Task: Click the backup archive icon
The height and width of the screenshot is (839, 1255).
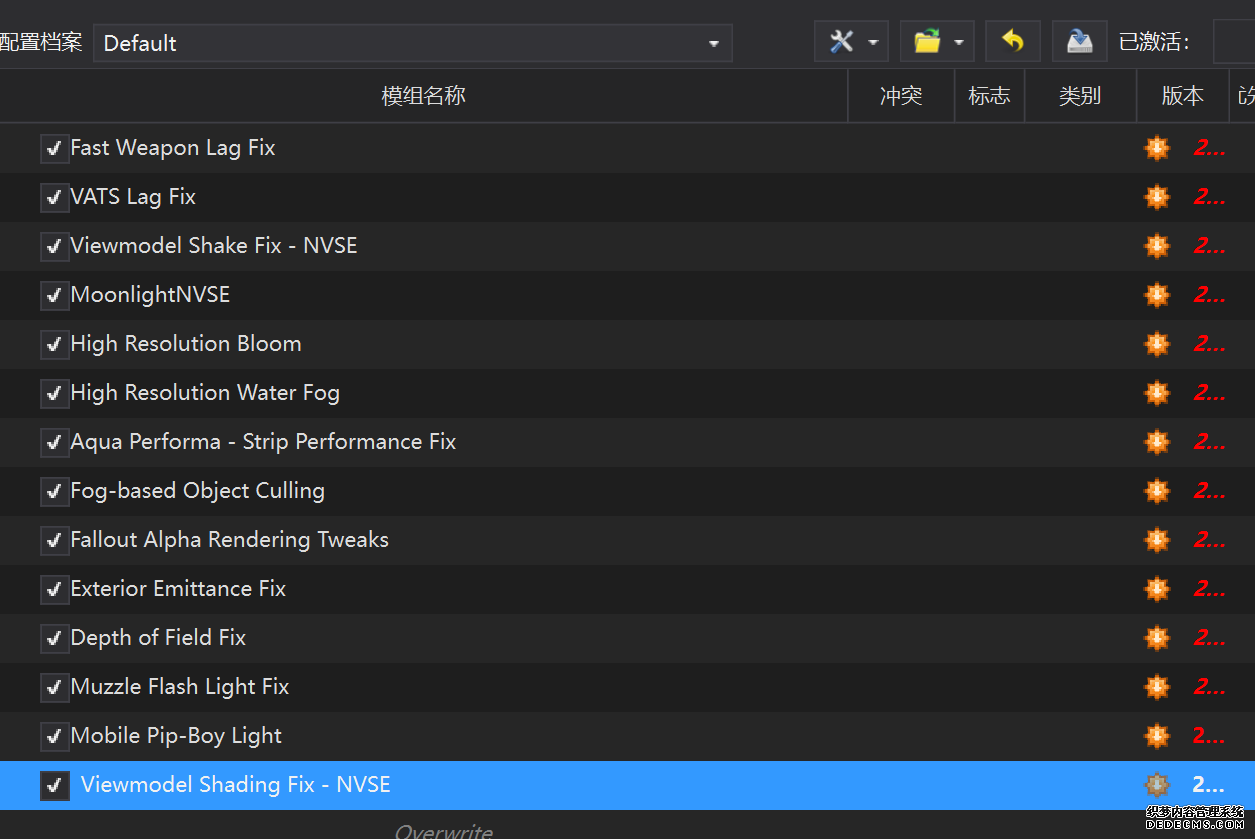Action: [1079, 42]
